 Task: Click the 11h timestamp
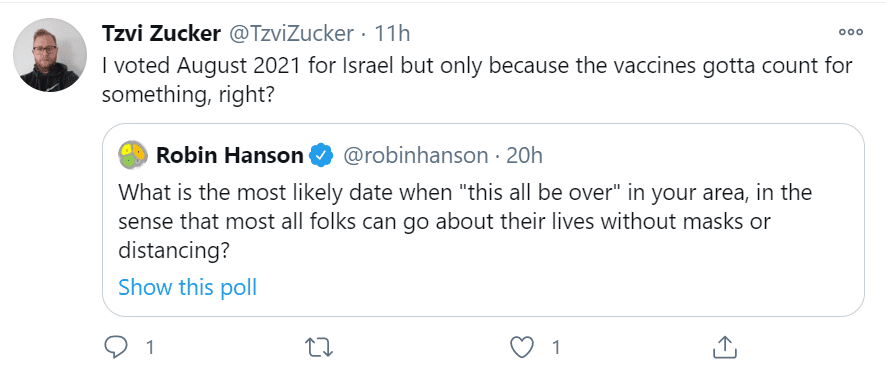(x=392, y=34)
